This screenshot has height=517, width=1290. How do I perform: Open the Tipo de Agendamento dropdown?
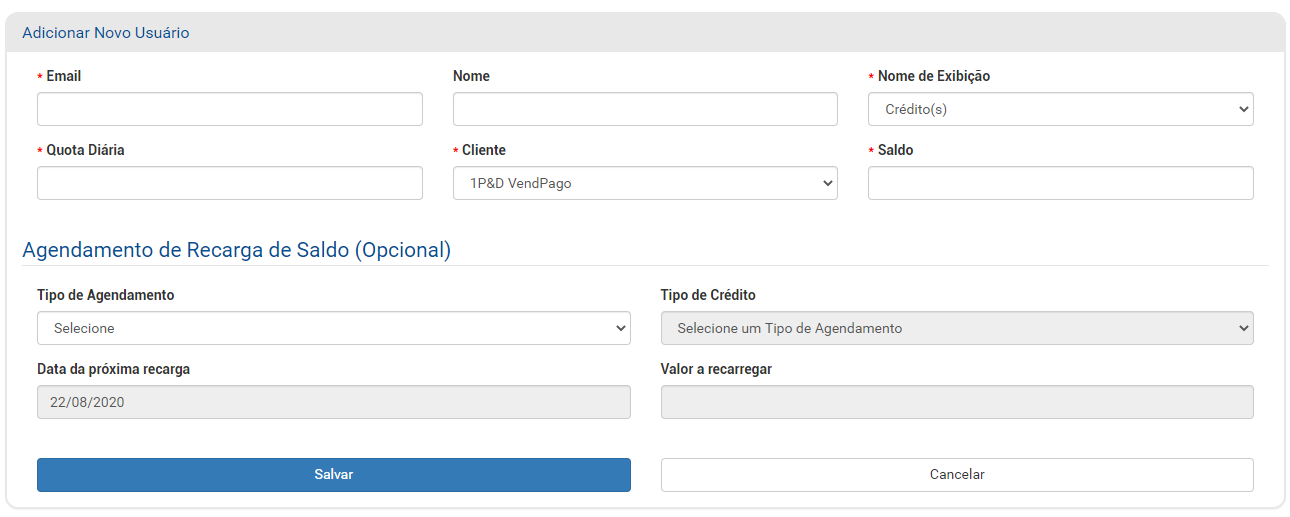334,328
